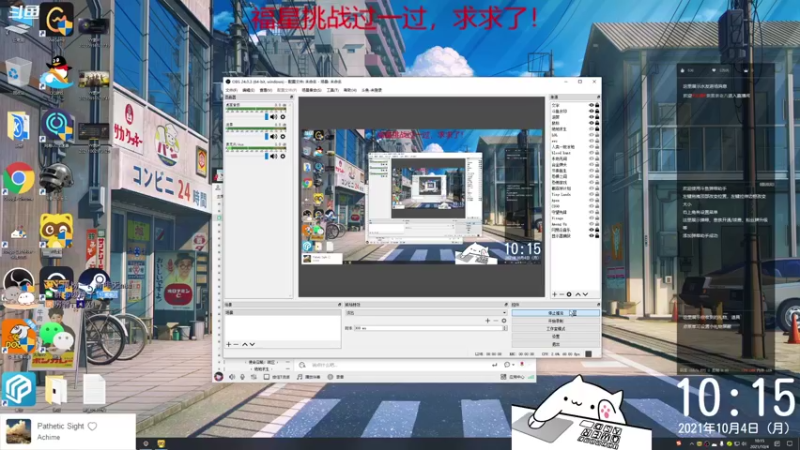800x450 pixels.
Task: Mute the middle mixer channel speaker icon
Action: pos(274,137)
